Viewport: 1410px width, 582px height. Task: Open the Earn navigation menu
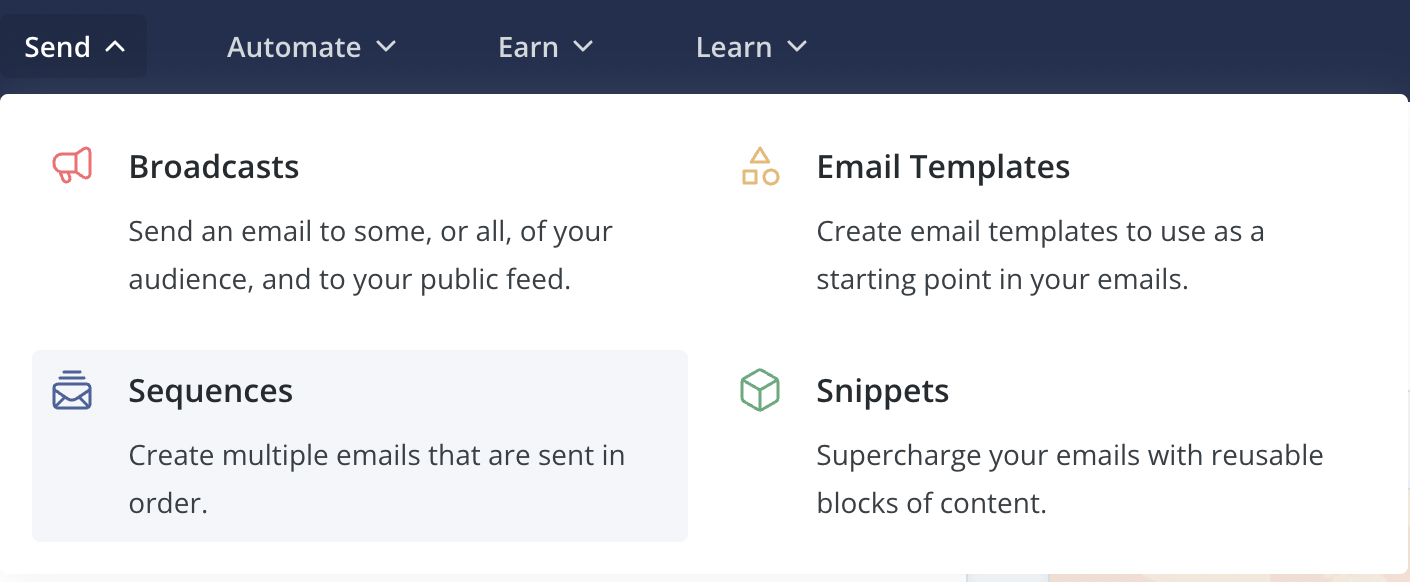(528, 47)
